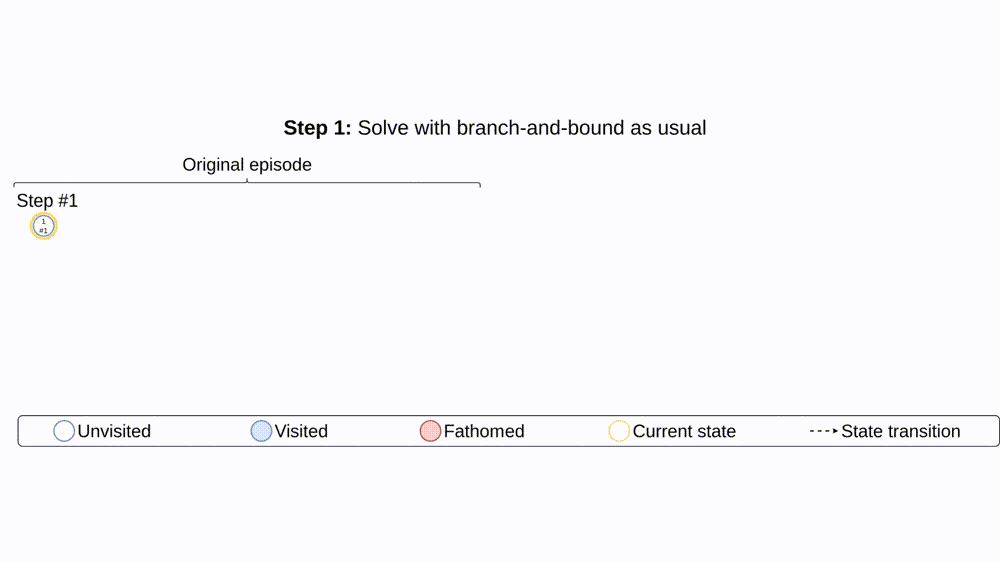Click the Unvisited legend circle
Viewport: 1000px width, 562px height.
[64, 431]
